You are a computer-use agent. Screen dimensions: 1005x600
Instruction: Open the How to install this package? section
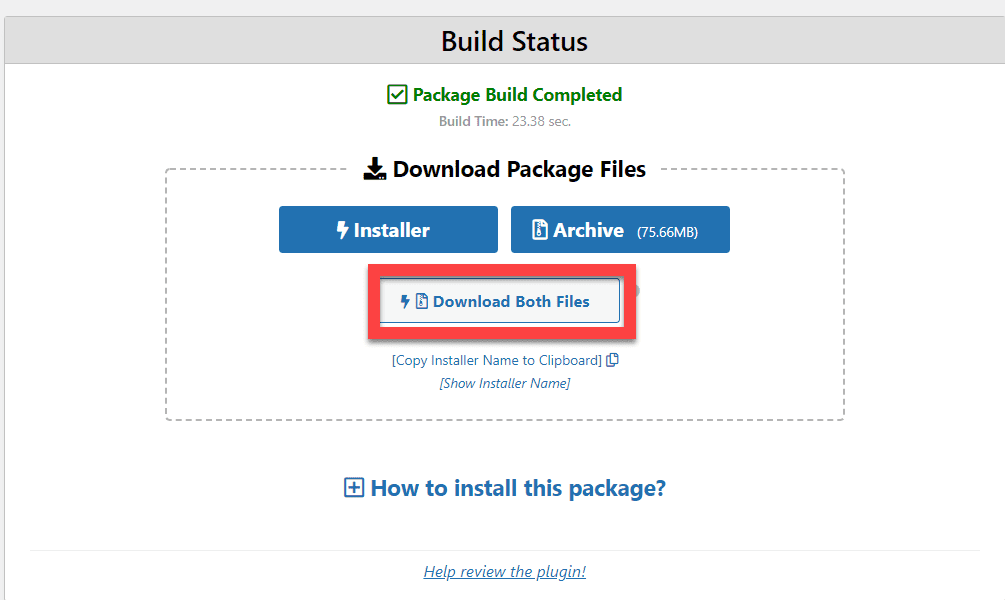pos(518,488)
